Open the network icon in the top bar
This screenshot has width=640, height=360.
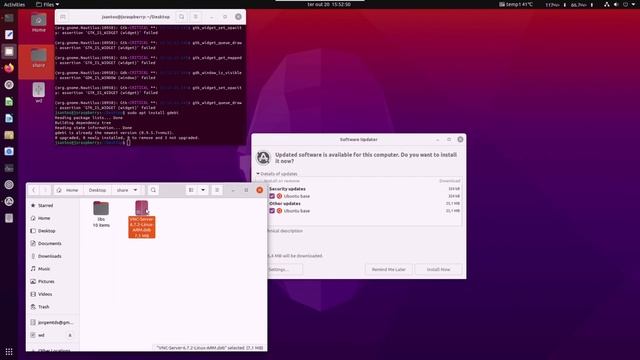[607, 4]
